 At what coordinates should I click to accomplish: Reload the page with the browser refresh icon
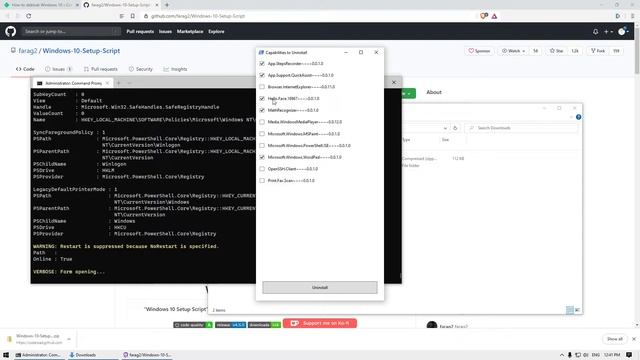(29, 16)
